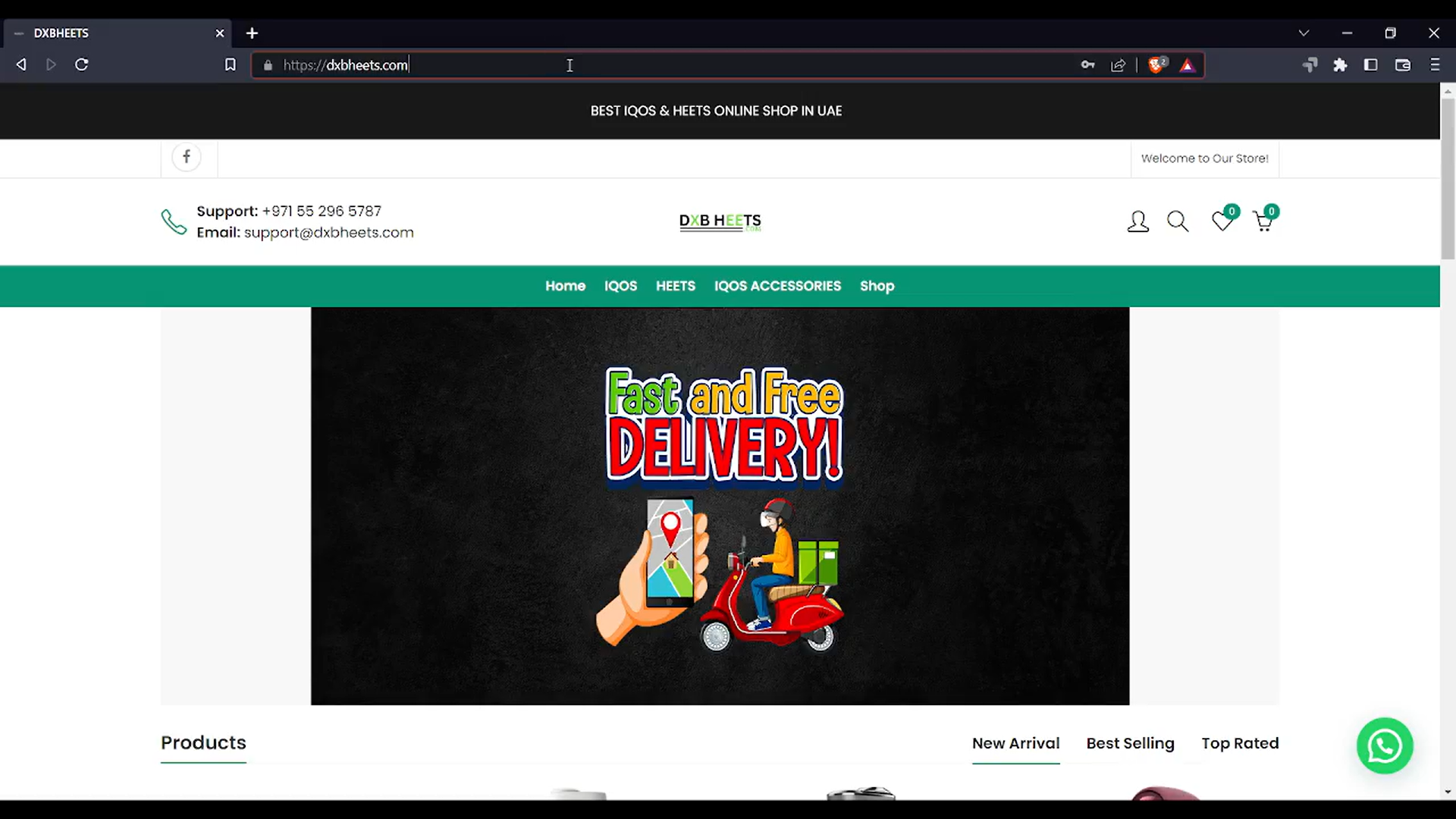The image size is (1456, 819).
Task: Click the vertical page scrollbar thumb
Action: point(1448,178)
